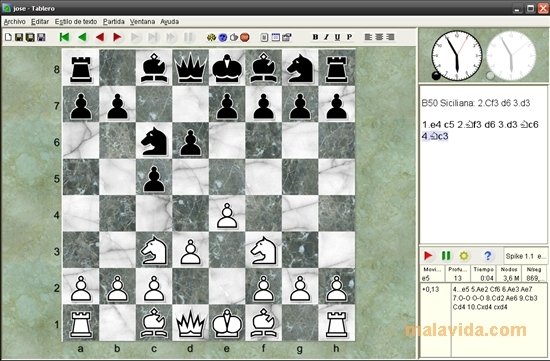The image size is (550, 361).
Task: Click the green left arrow toolbar icon
Action: (82, 37)
